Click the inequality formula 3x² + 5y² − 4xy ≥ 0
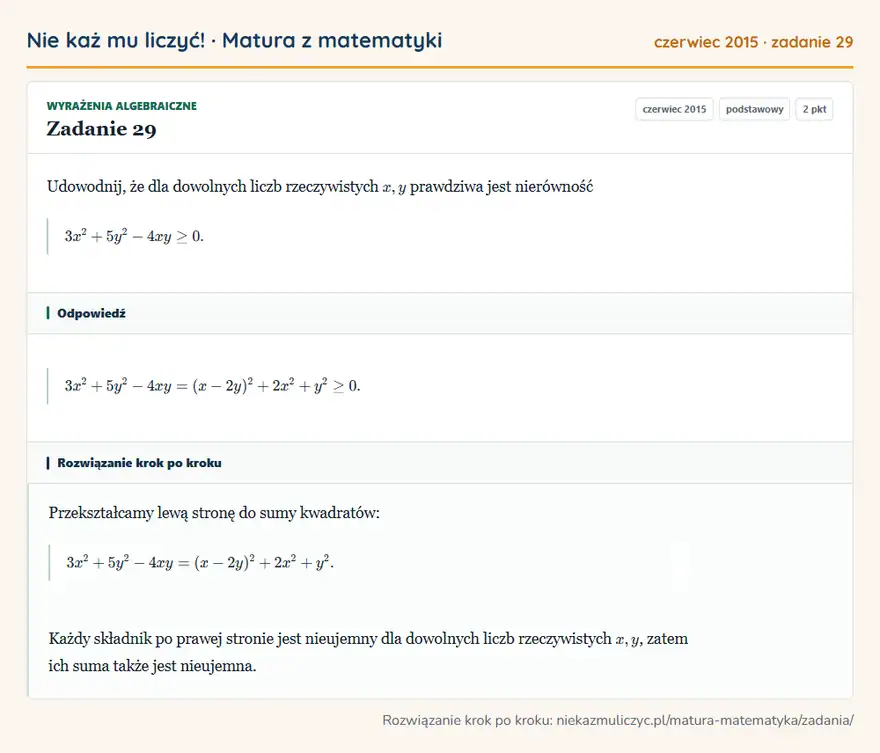Viewport: 880px width, 753px height. [134, 236]
